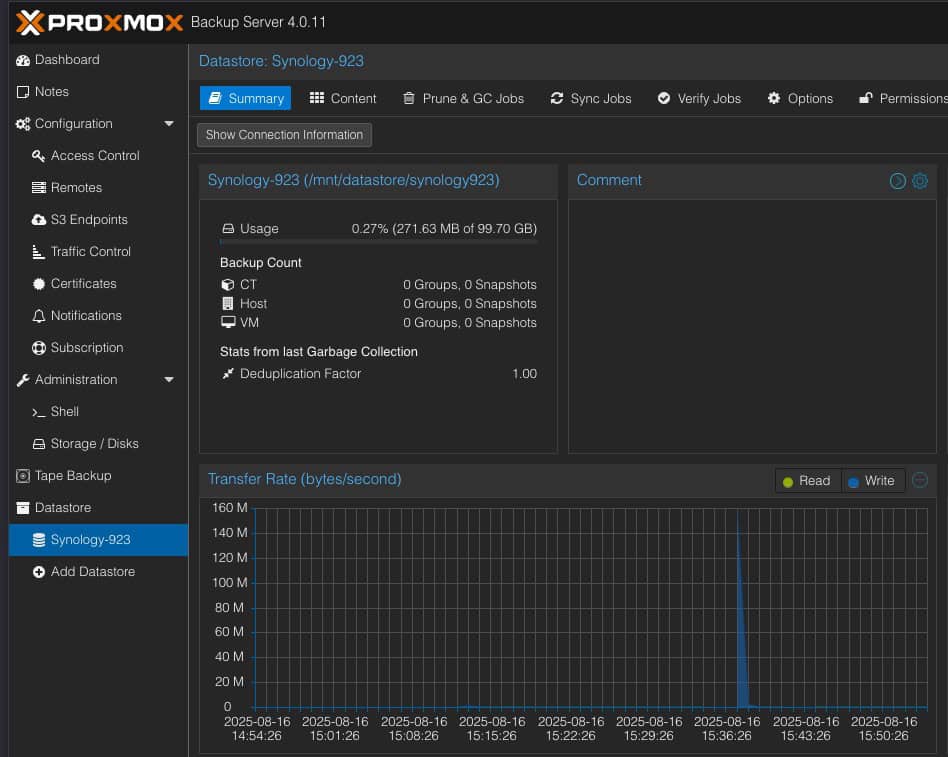Toggle the Write series in chart legend
This screenshot has width=948, height=757.
(x=872, y=481)
